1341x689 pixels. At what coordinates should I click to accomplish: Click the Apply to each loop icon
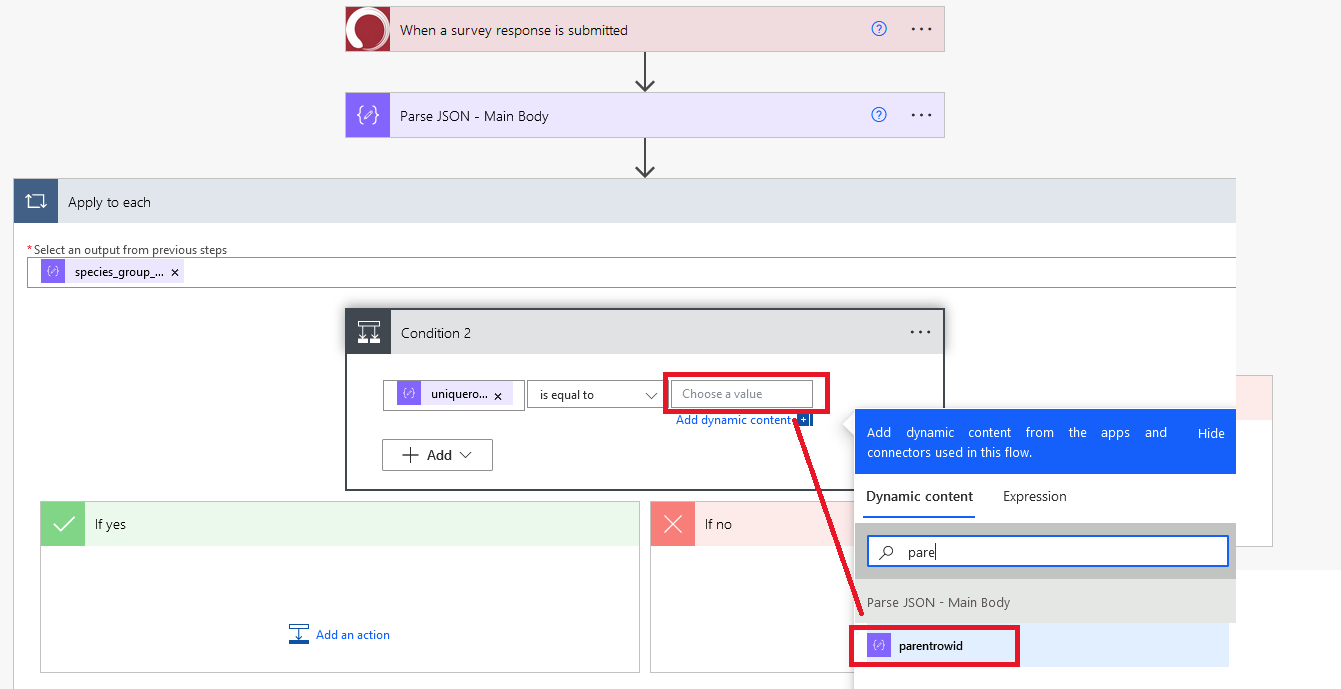pyautogui.click(x=36, y=201)
